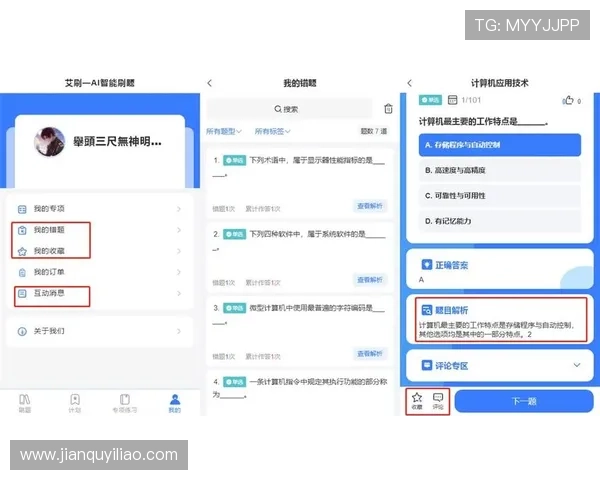Open question list icon beside 1/101
The width and height of the screenshot is (600, 480).
452,100
